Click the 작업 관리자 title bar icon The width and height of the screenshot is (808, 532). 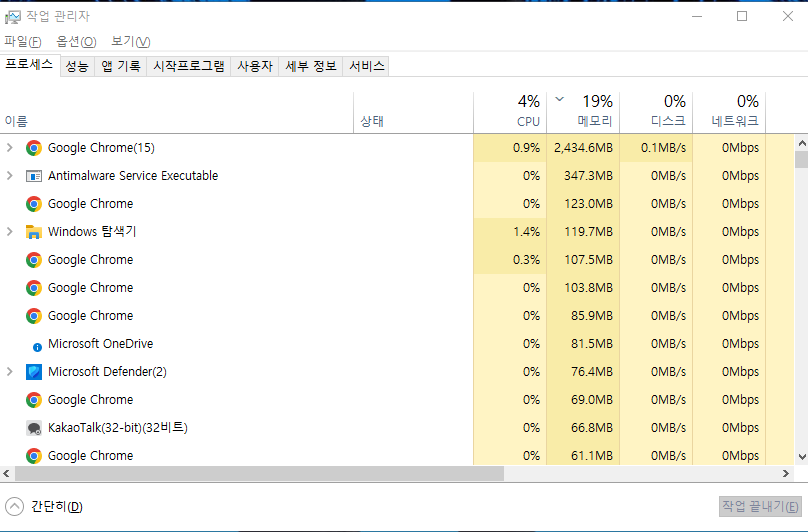12,17
